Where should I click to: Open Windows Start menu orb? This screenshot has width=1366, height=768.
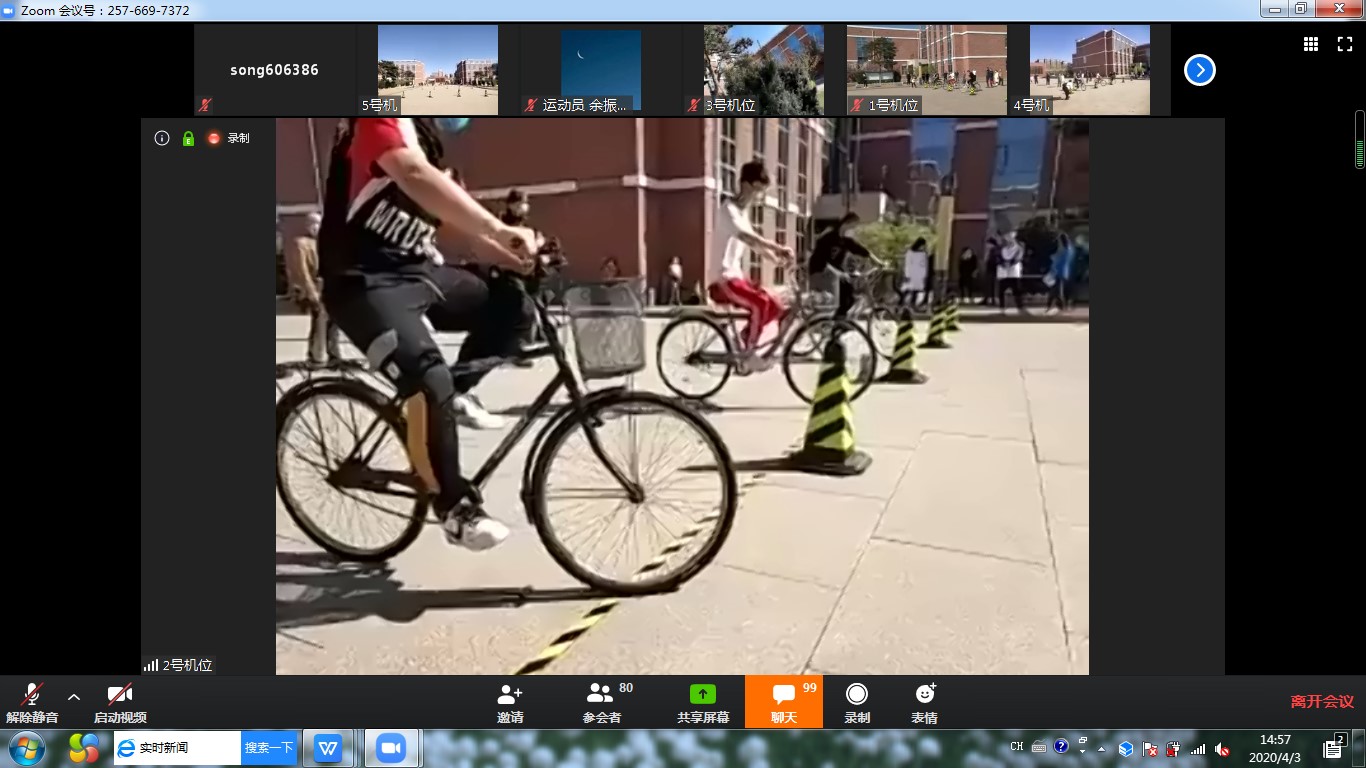[26, 748]
